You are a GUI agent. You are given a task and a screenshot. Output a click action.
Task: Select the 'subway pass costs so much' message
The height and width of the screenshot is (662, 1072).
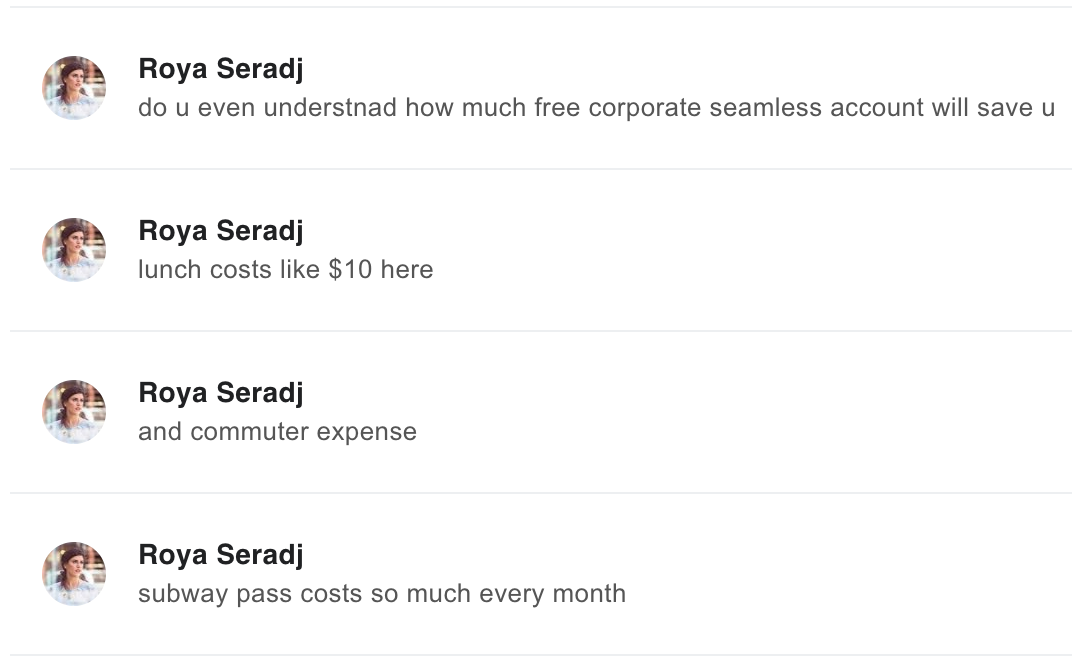point(381,594)
